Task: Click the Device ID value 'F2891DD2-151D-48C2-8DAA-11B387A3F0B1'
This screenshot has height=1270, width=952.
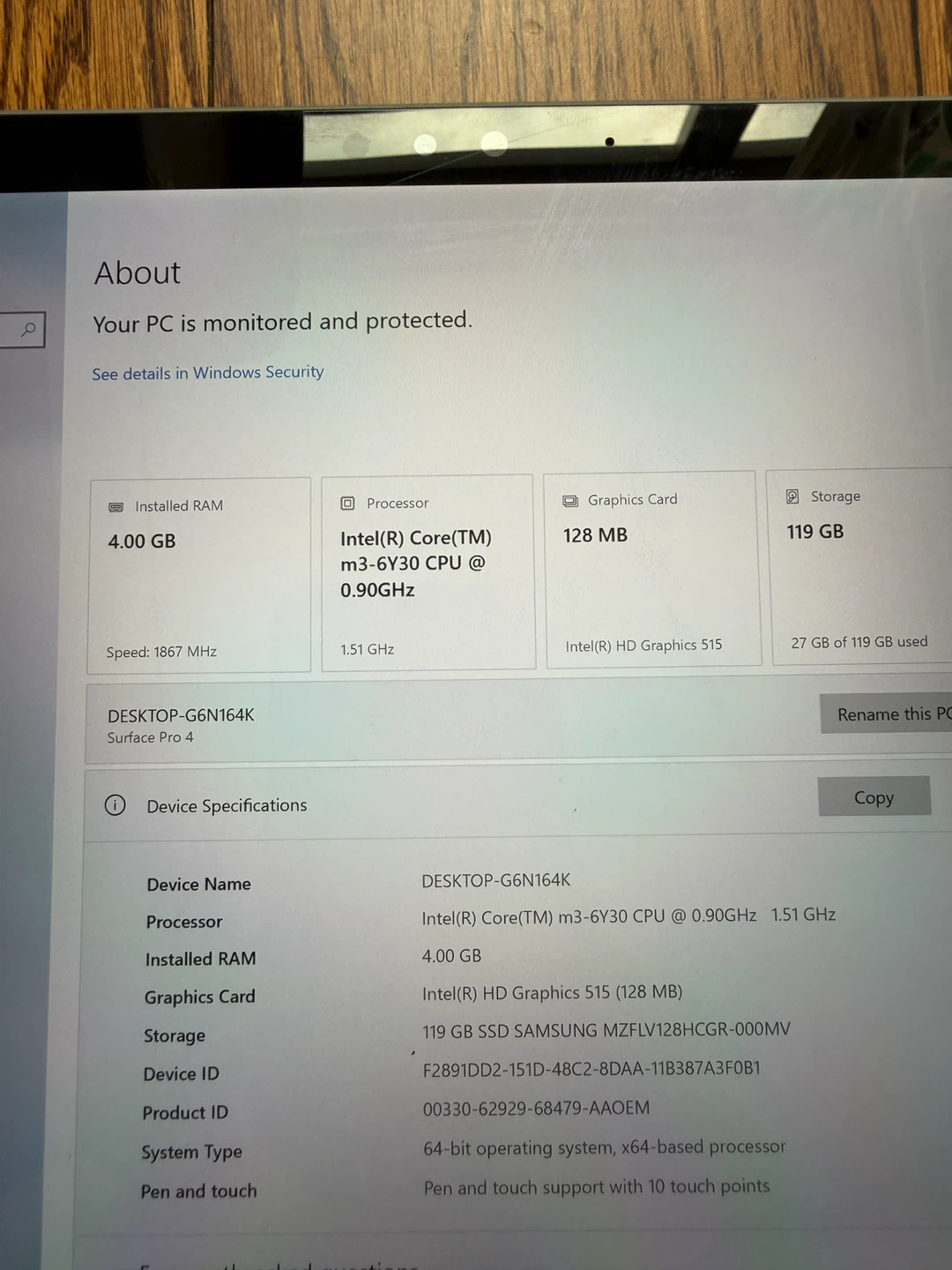Action: coord(591,1069)
